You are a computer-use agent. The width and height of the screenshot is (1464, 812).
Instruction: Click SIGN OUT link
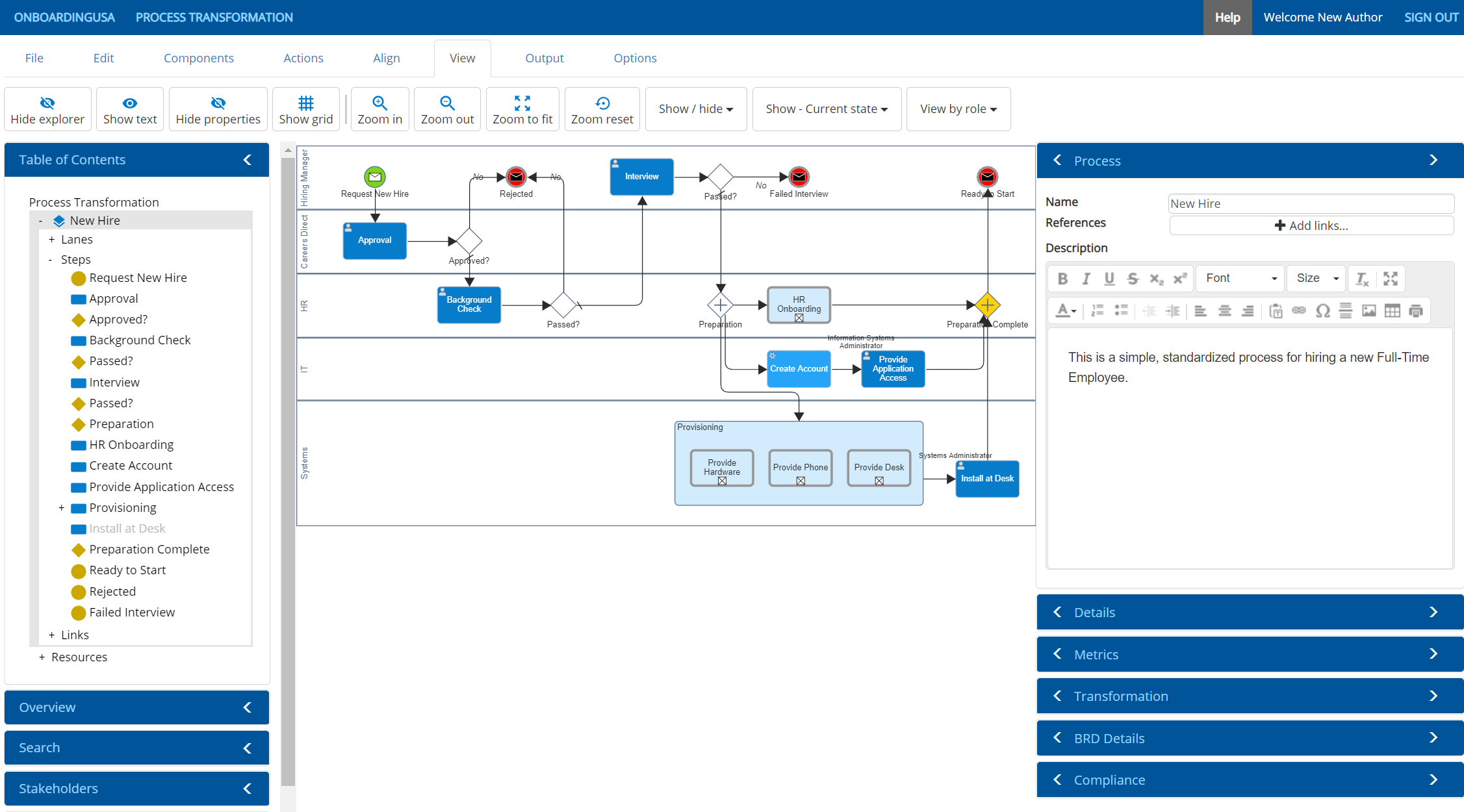click(1431, 18)
